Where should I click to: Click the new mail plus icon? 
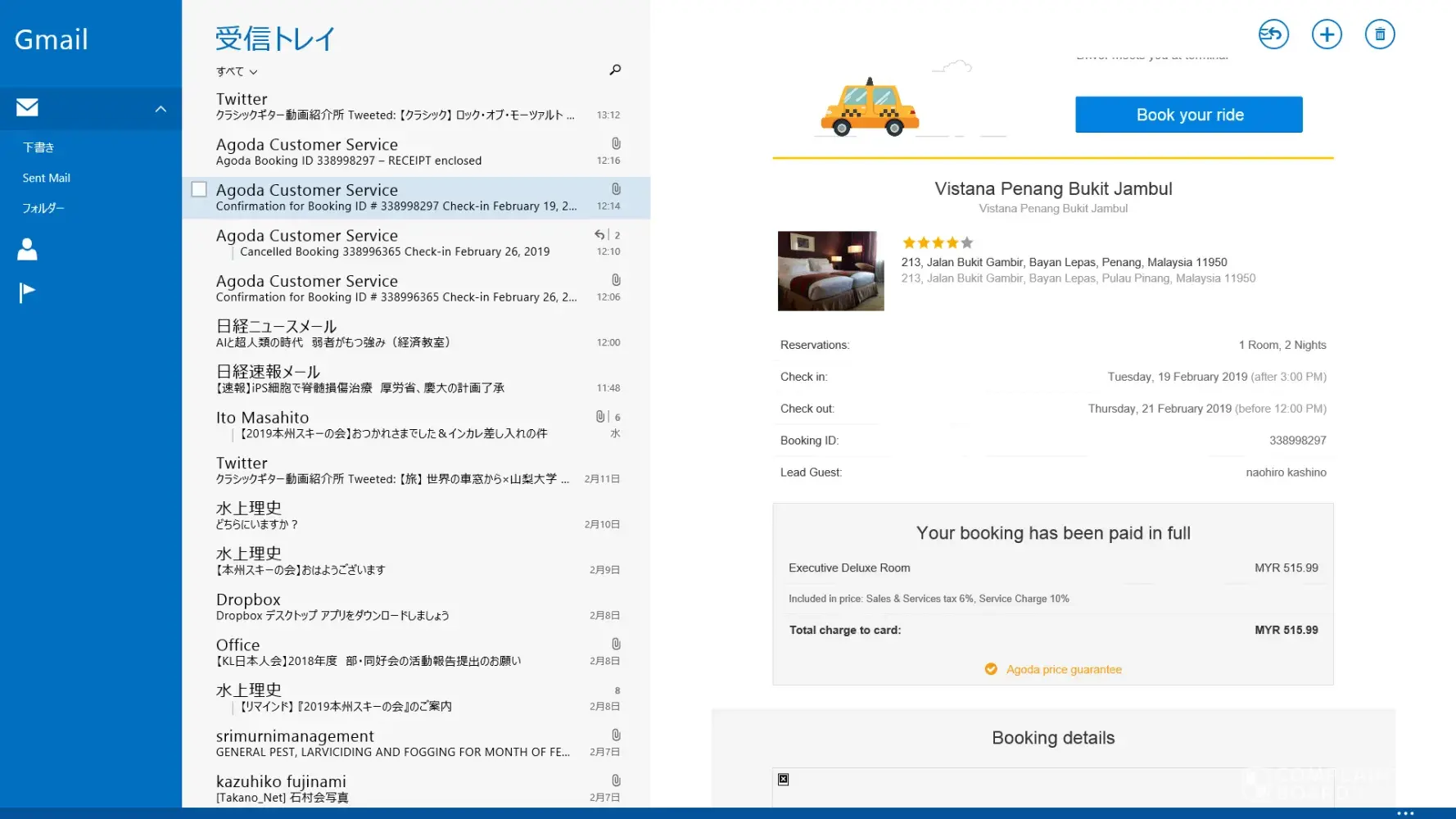click(1327, 34)
